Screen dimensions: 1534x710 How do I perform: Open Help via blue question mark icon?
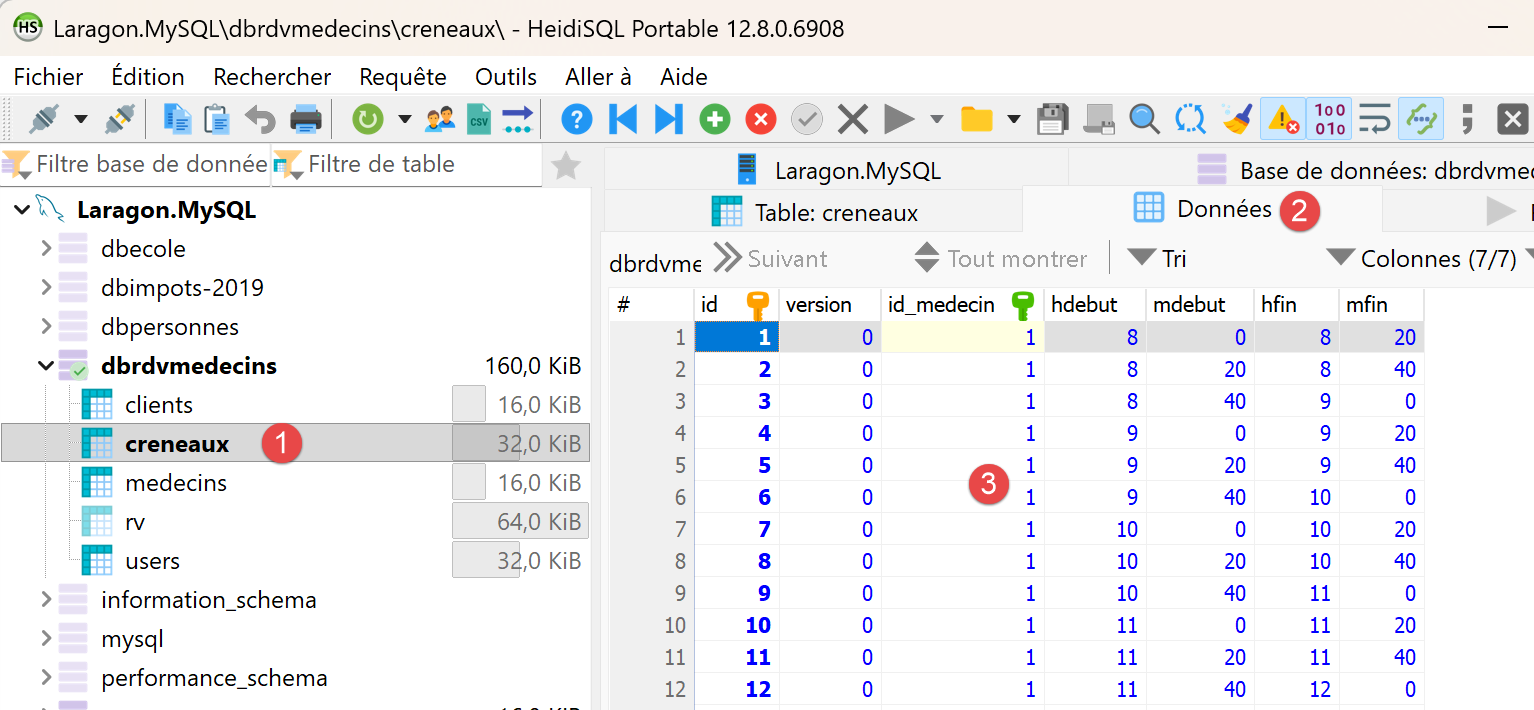click(x=576, y=120)
